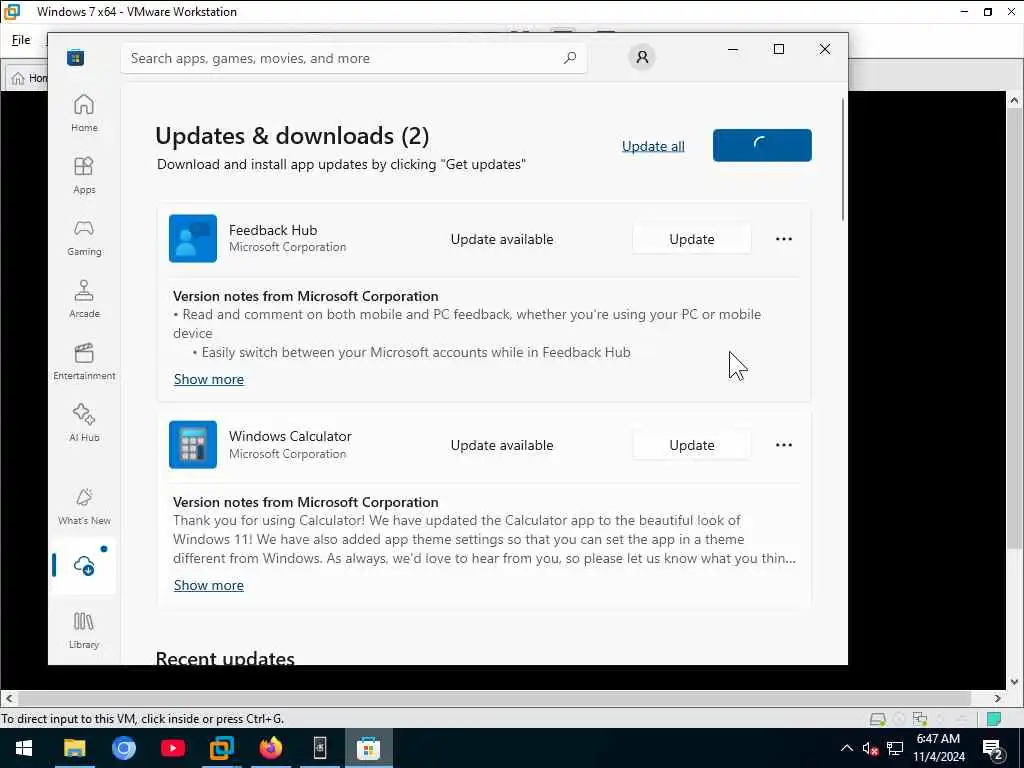Go to the Gaming section

[x=84, y=237]
